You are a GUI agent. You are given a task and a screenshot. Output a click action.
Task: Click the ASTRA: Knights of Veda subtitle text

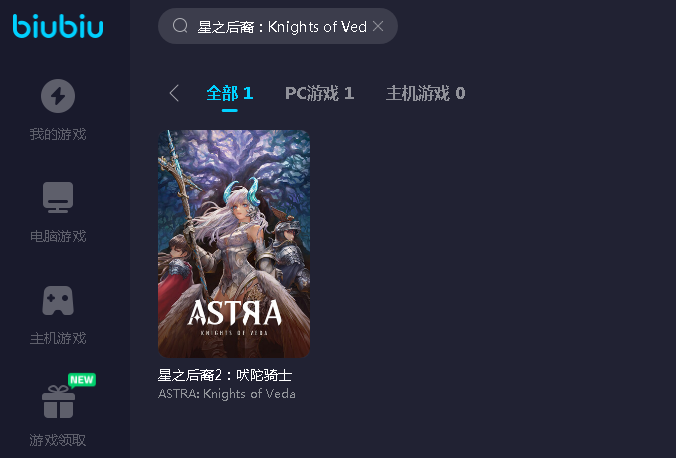(227, 394)
